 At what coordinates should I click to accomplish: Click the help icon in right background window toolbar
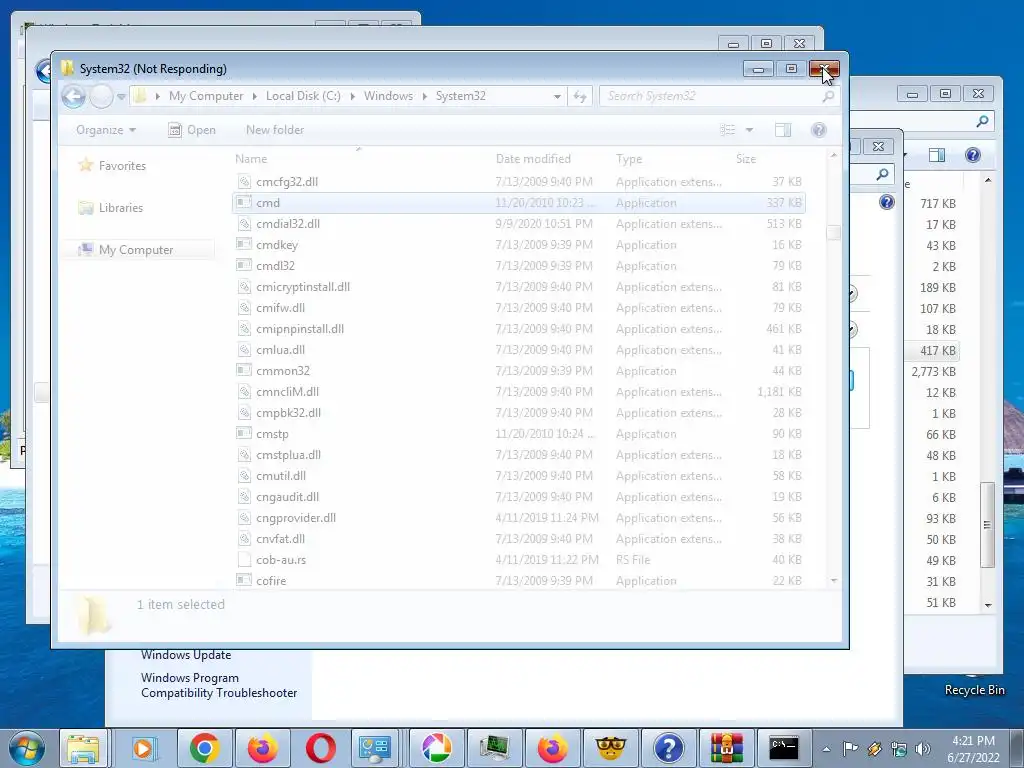tap(972, 155)
